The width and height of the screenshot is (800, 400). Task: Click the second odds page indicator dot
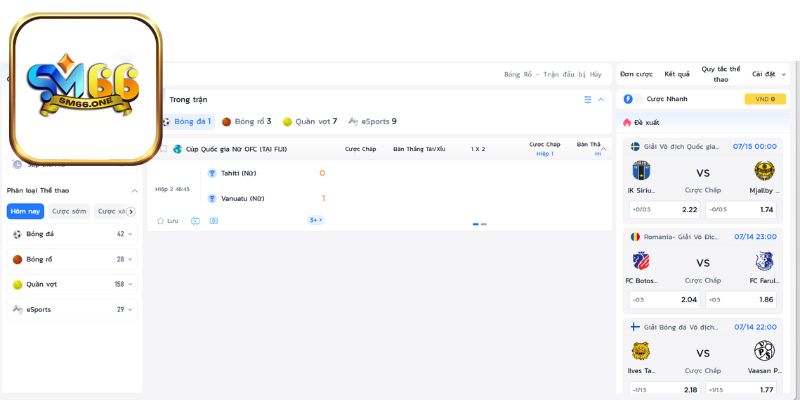click(x=484, y=224)
